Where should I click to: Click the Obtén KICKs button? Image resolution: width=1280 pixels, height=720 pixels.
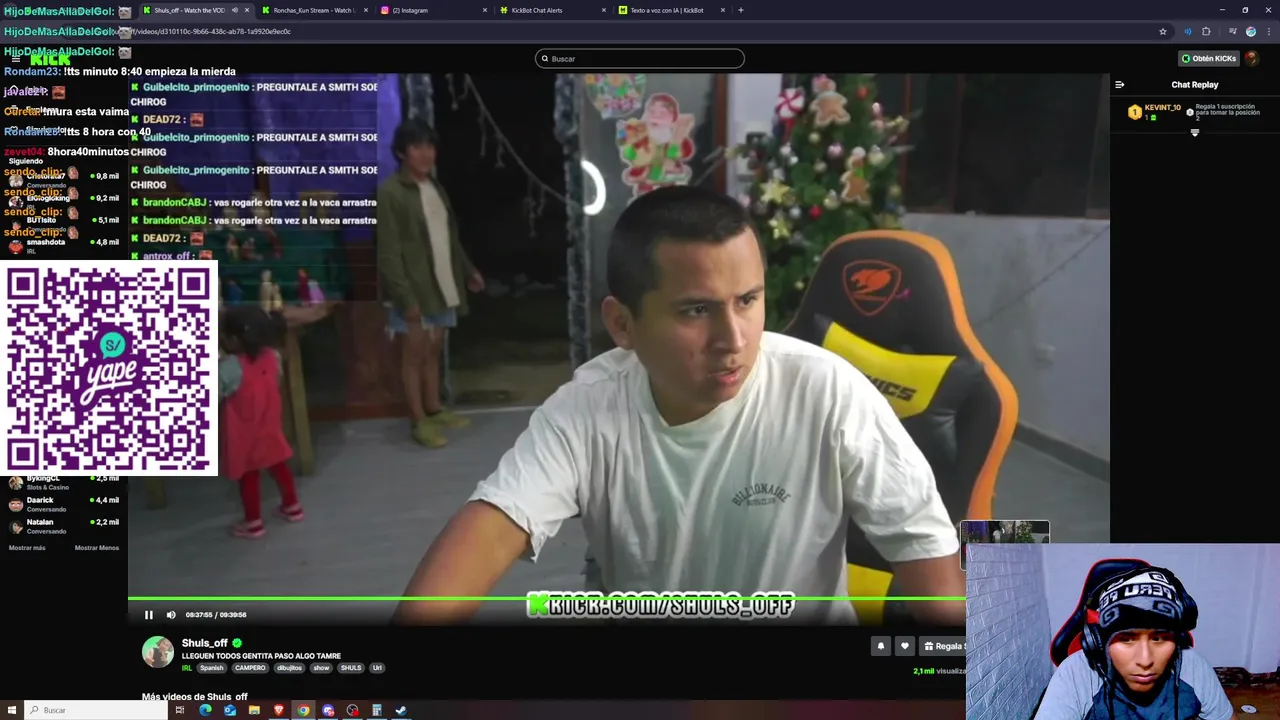pos(1208,58)
